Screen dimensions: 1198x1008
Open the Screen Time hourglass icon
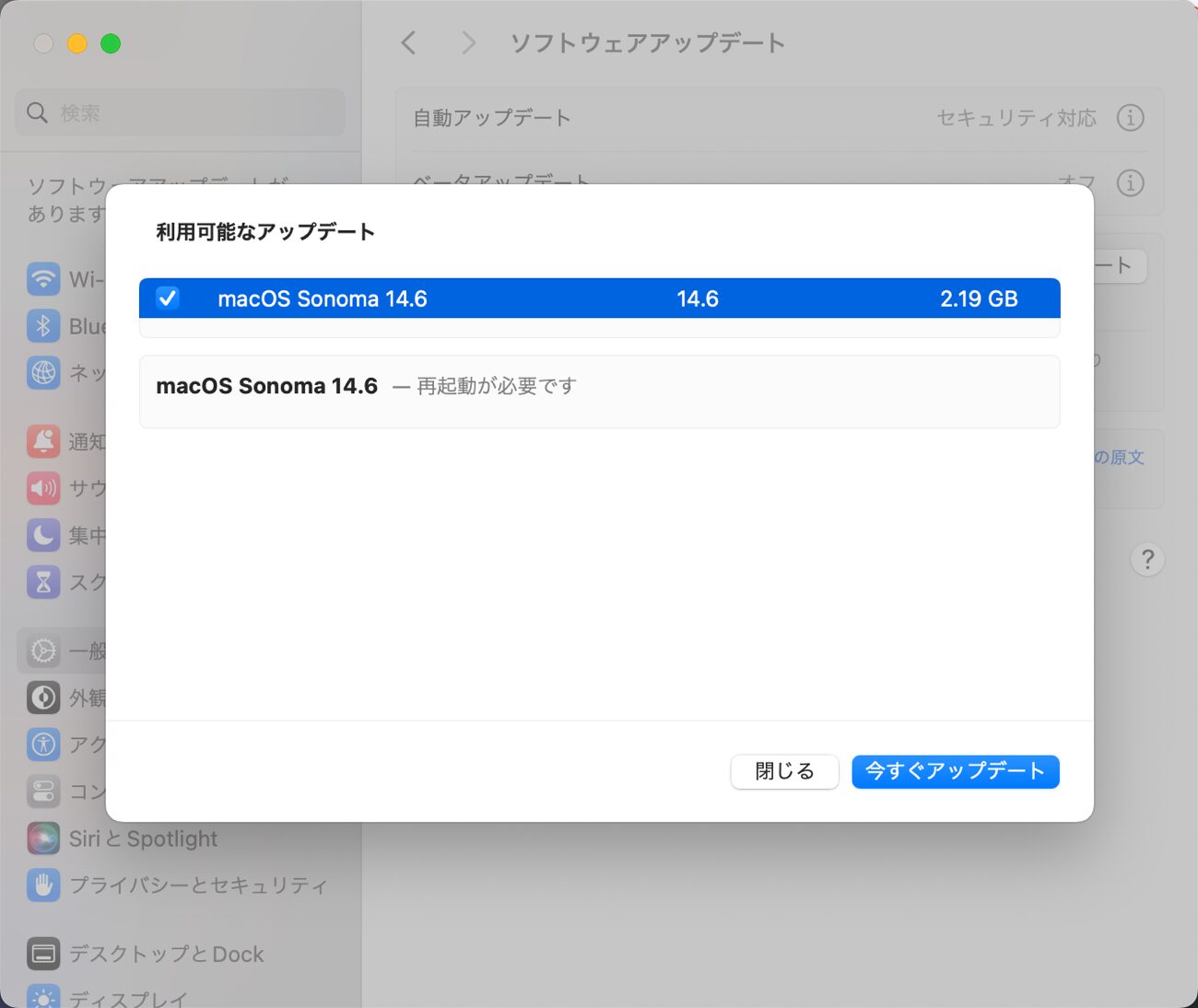43,582
